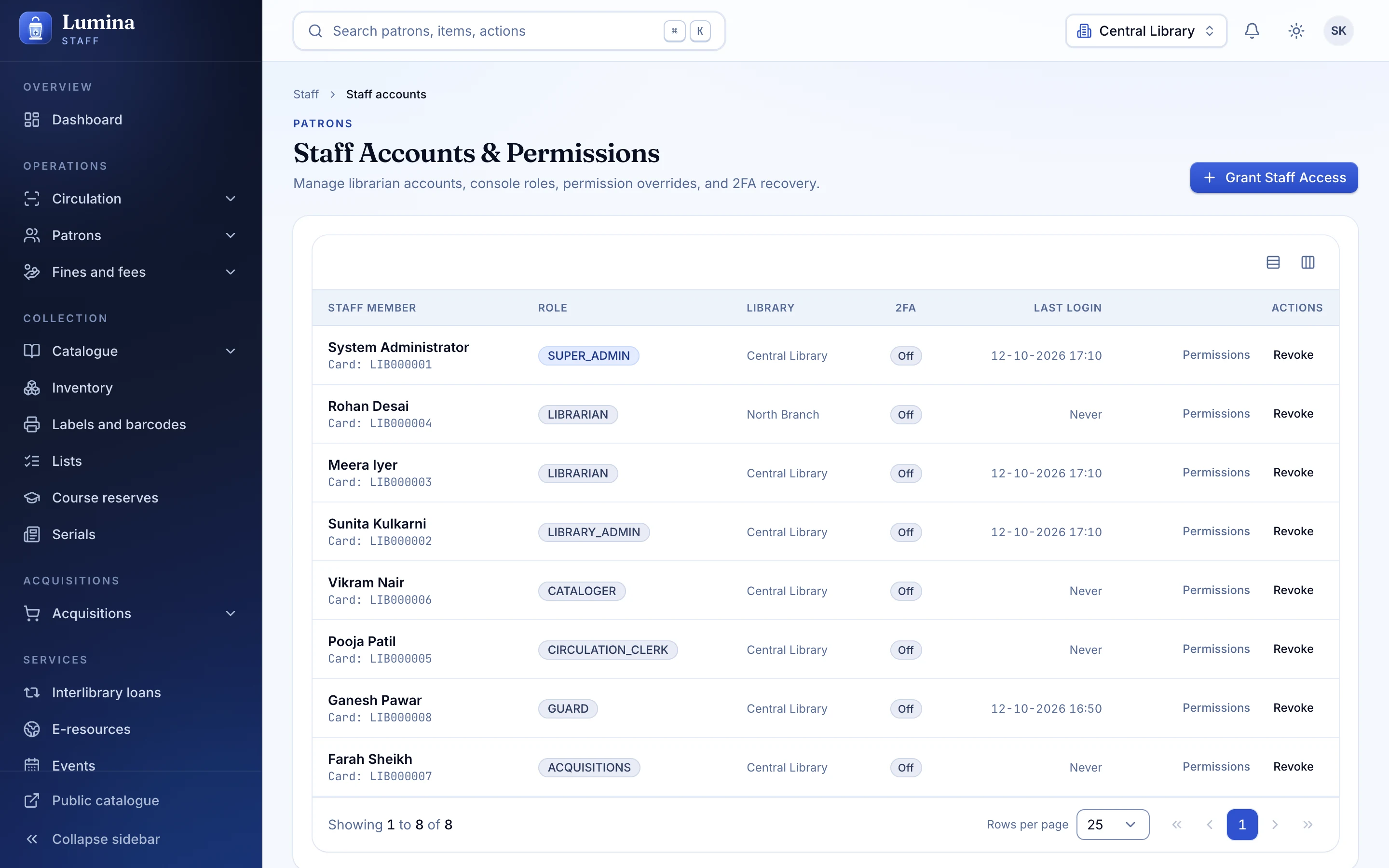Open the Central Library branch selector

coord(1146,31)
